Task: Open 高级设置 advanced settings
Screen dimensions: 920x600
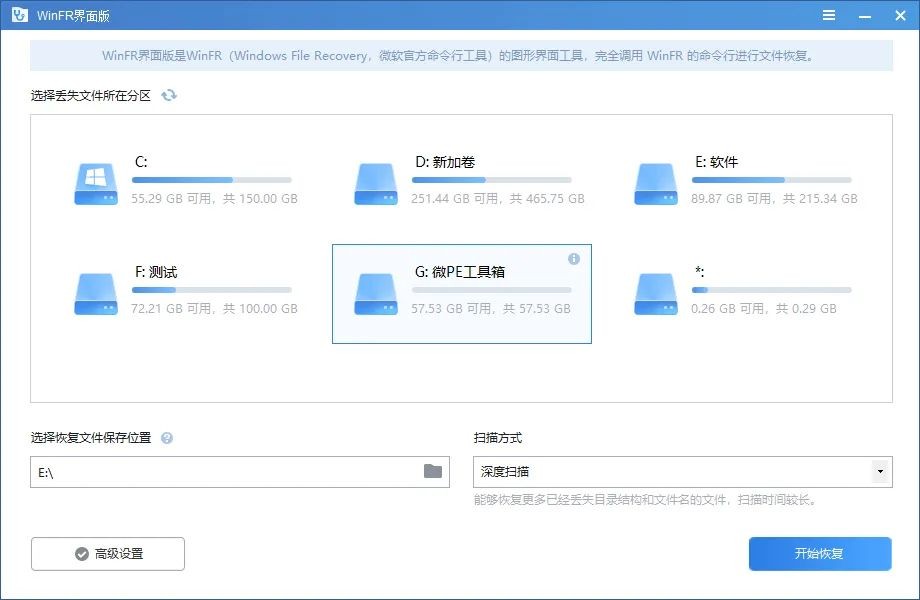Action: (x=108, y=554)
